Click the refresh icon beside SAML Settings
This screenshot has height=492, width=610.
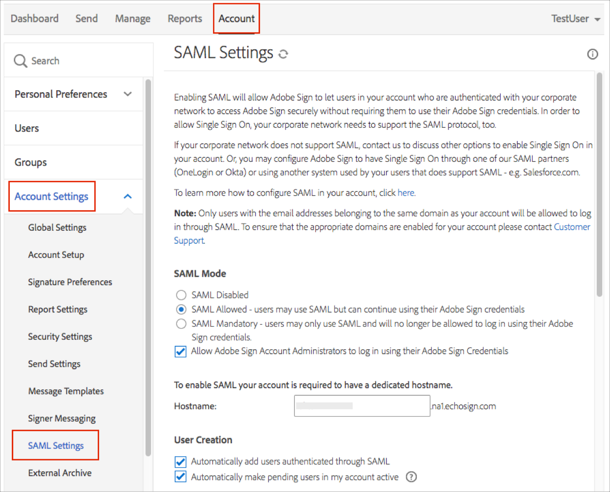point(285,54)
